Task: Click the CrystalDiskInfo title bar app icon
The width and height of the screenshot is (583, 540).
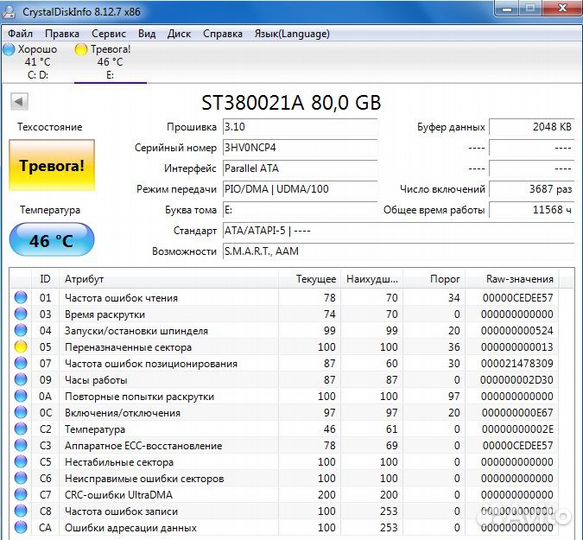Action: point(8,12)
